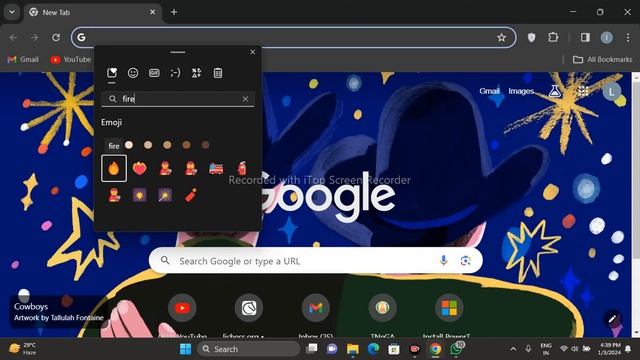Insert the fireworks emoji
640x360 pixels.
pyautogui.click(x=140, y=195)
